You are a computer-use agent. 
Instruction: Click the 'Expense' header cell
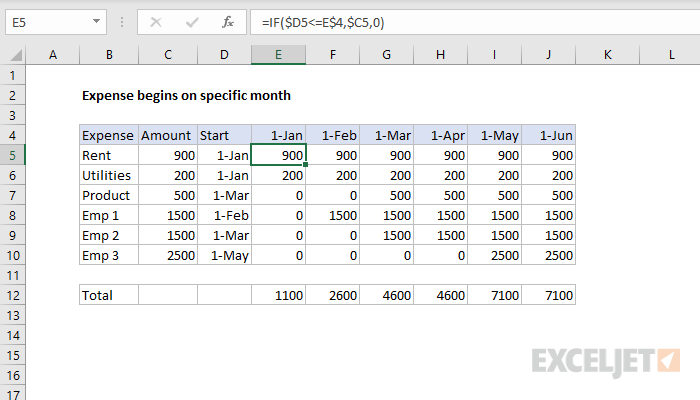[x=109, y=135]
